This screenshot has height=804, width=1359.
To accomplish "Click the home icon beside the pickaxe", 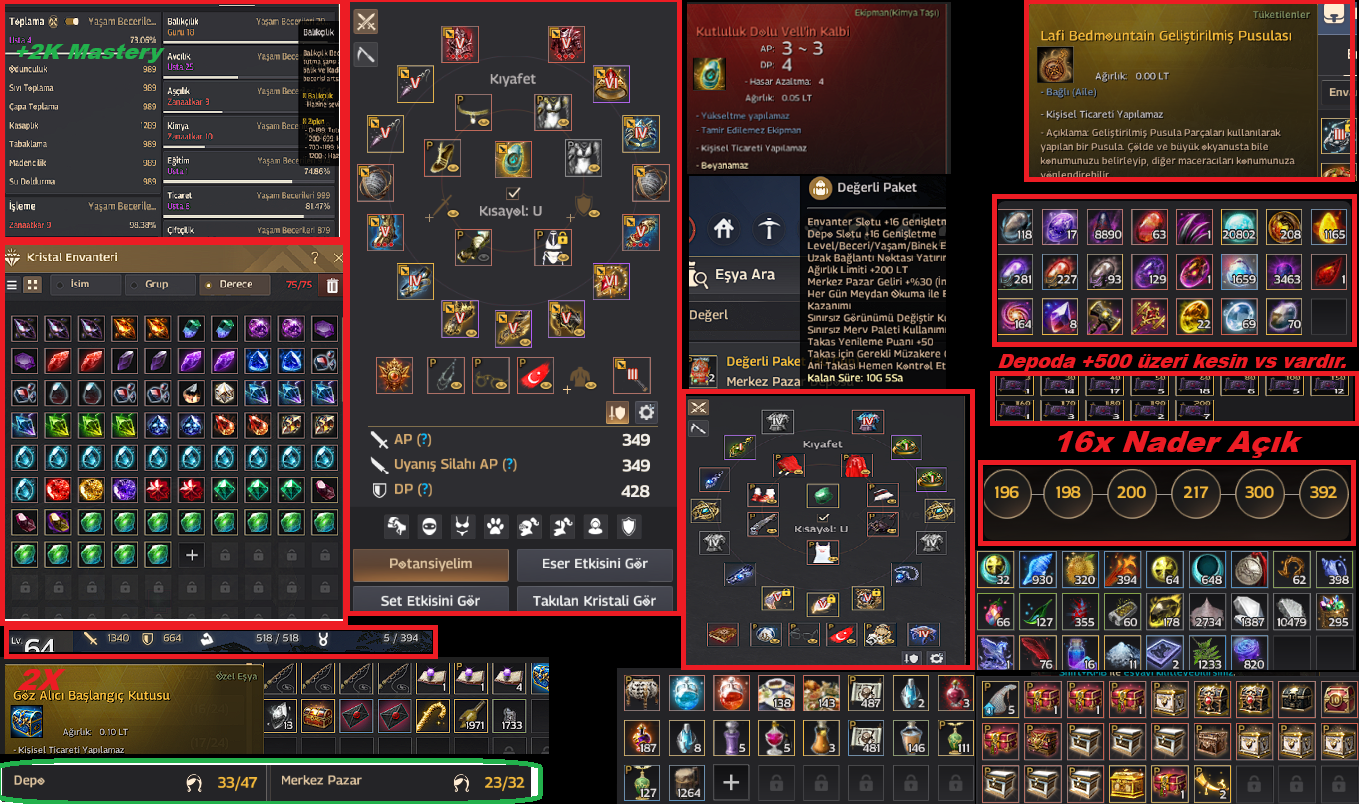I will coord(724,229).
